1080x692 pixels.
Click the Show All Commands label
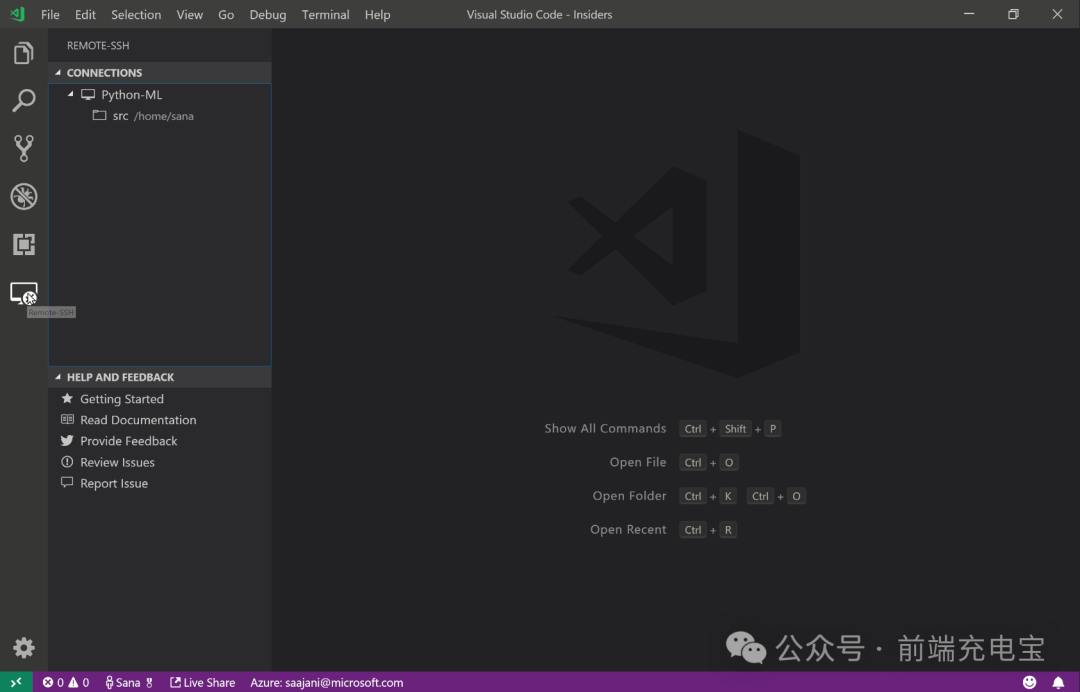[605, 428]
